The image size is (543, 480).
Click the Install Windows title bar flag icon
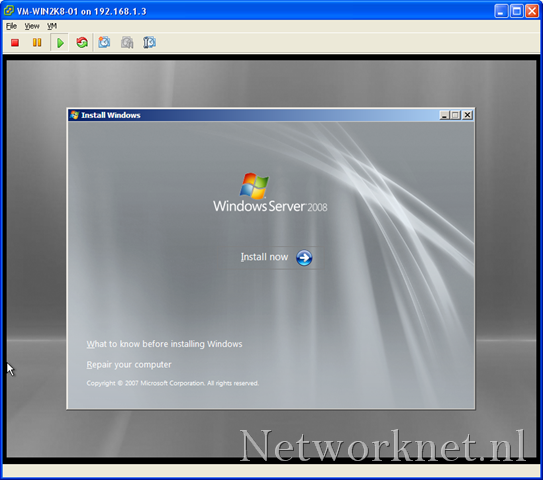74,115
